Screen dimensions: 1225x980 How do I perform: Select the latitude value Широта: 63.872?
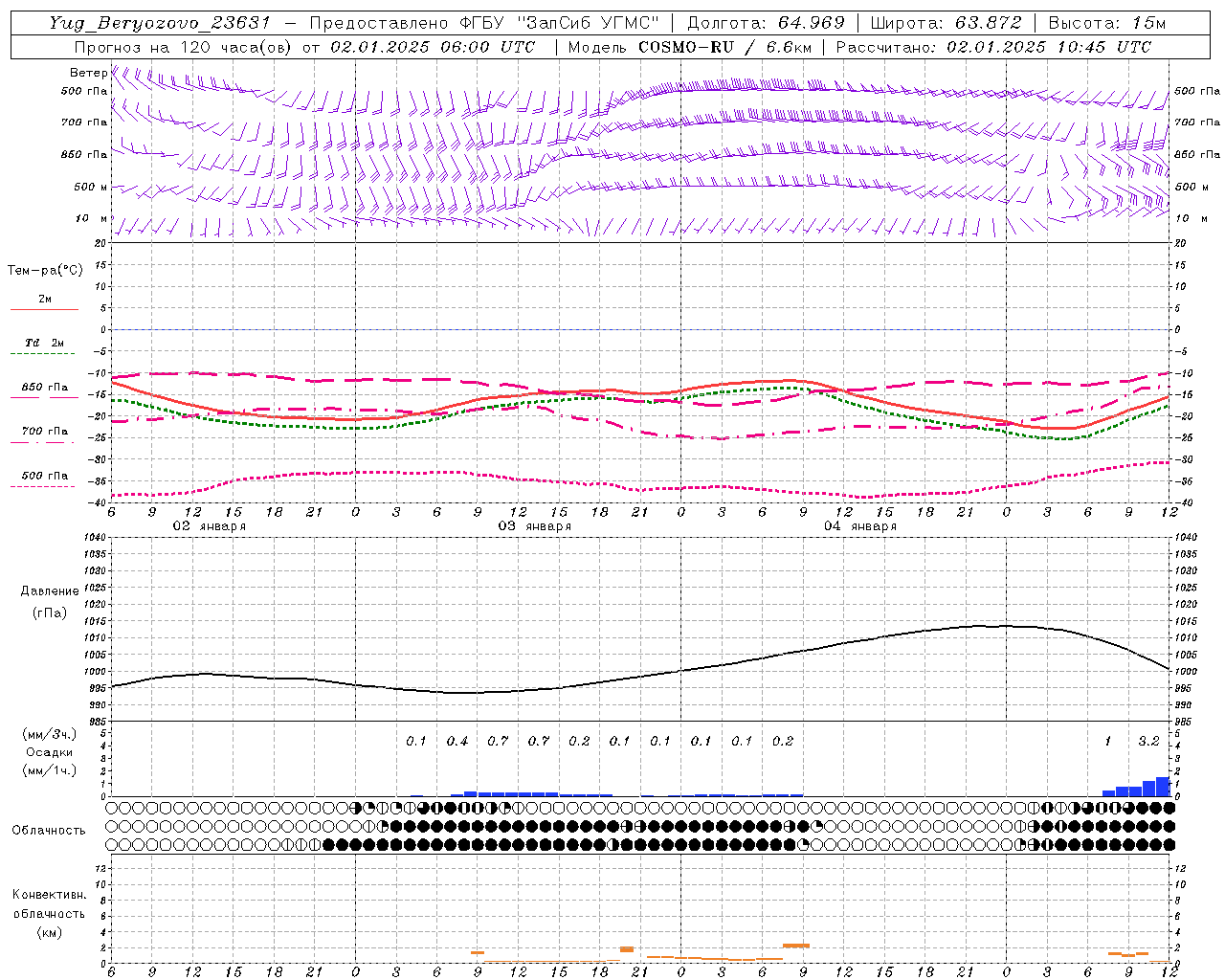click(x=947, y=23)
